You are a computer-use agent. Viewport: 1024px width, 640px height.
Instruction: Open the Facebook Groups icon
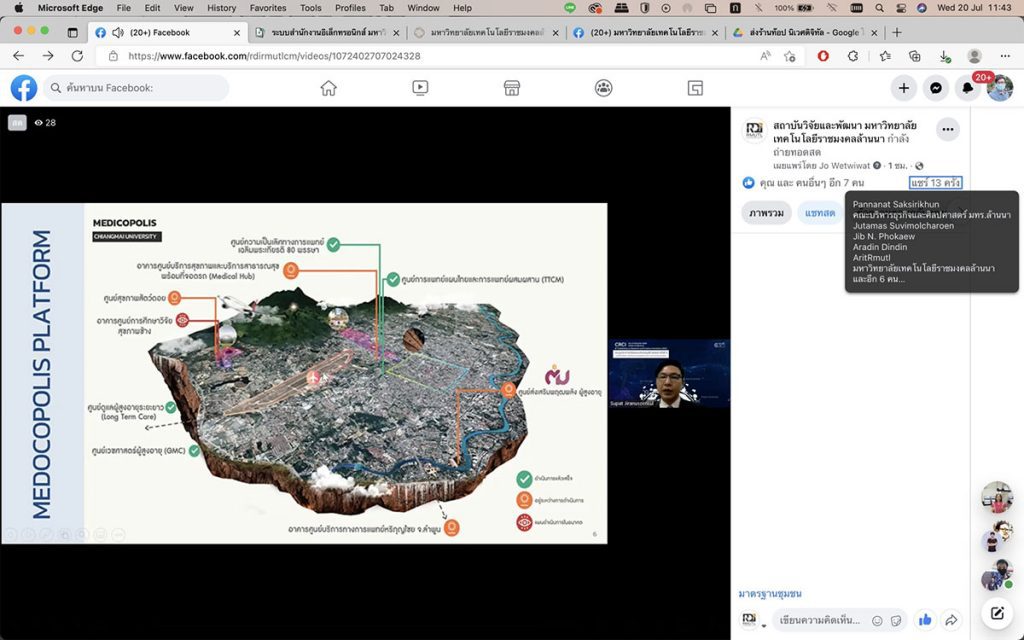point(603,88)
